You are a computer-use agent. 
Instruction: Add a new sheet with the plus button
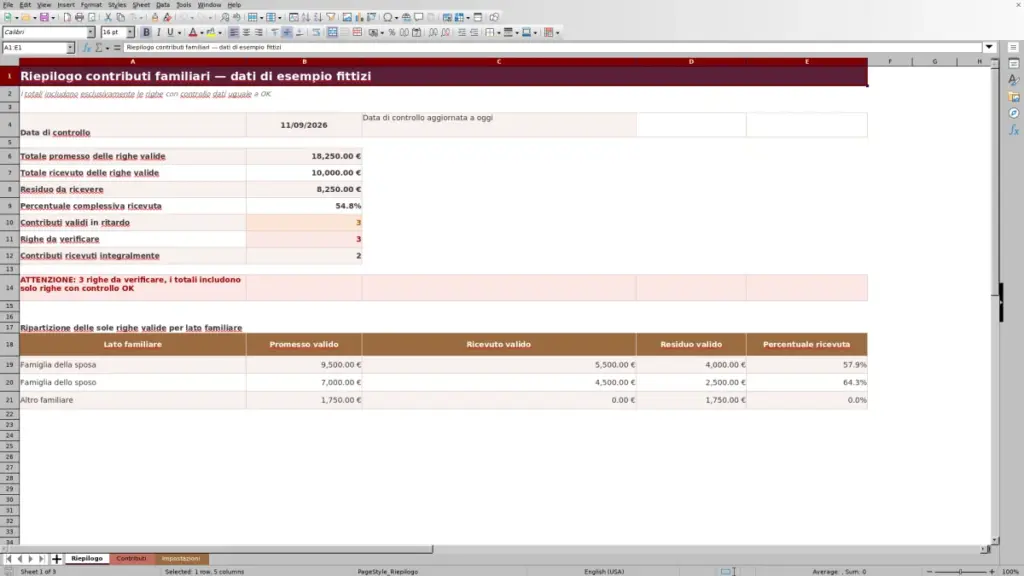tap(57, 558)
